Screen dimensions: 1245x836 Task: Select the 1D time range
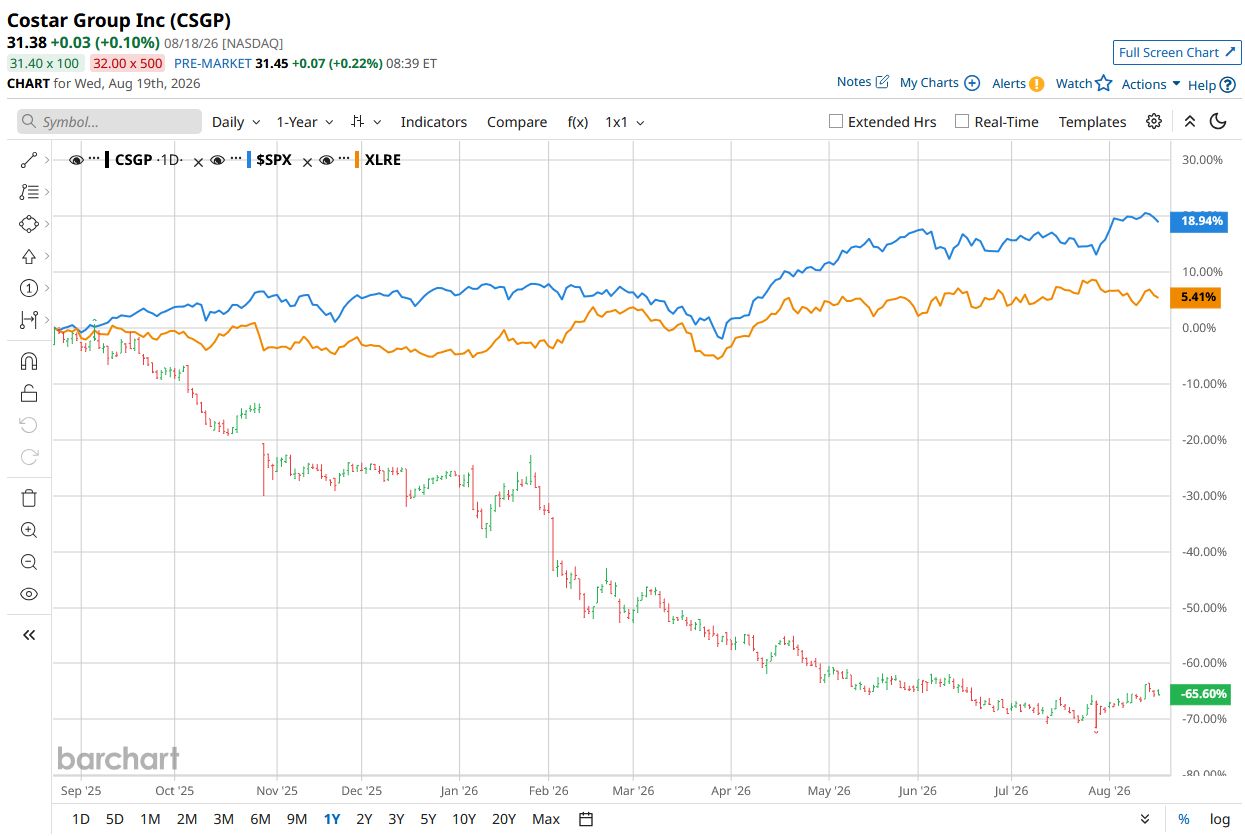[81, 819]
